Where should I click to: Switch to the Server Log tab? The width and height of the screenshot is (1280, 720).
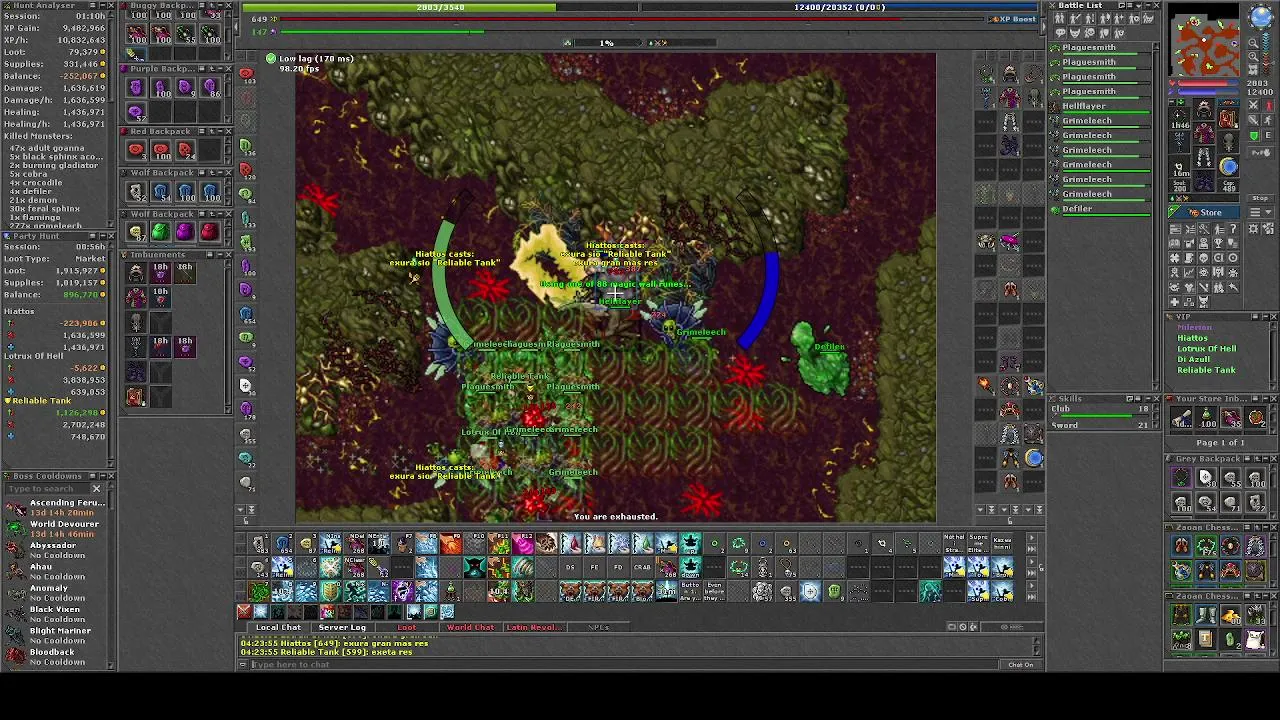(x=342, y=627)
